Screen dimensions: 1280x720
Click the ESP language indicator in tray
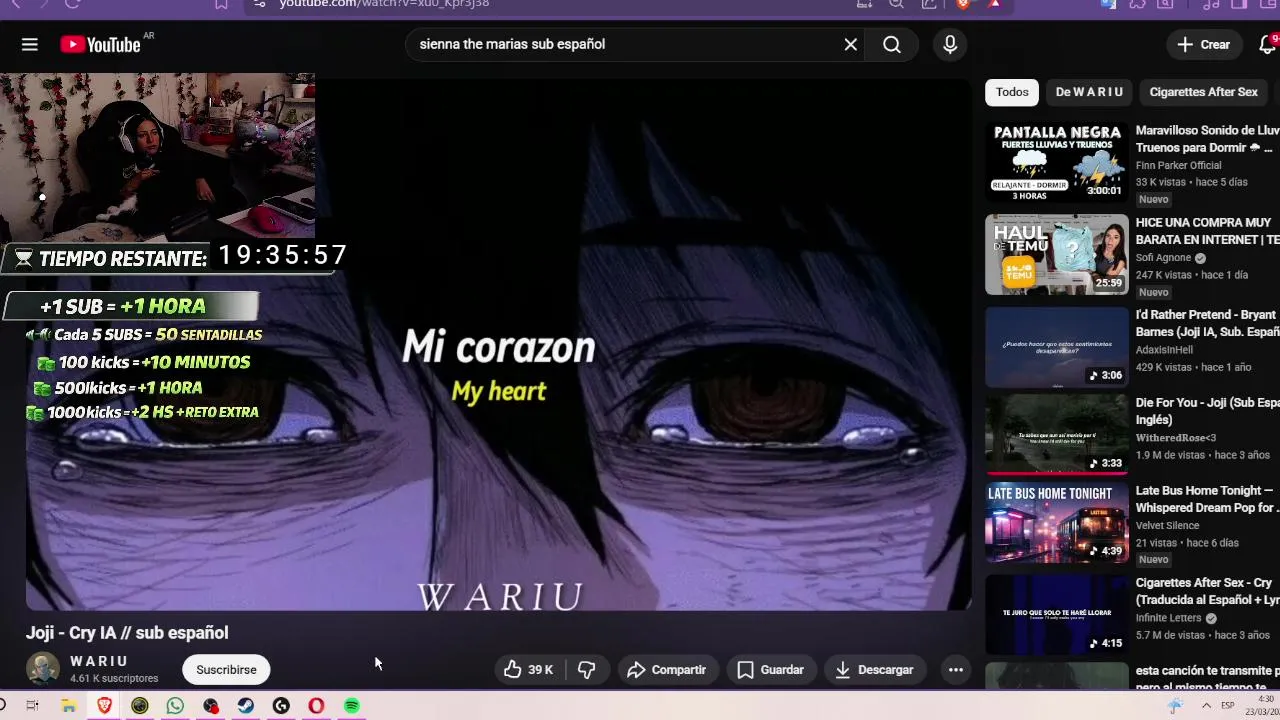1228,706
